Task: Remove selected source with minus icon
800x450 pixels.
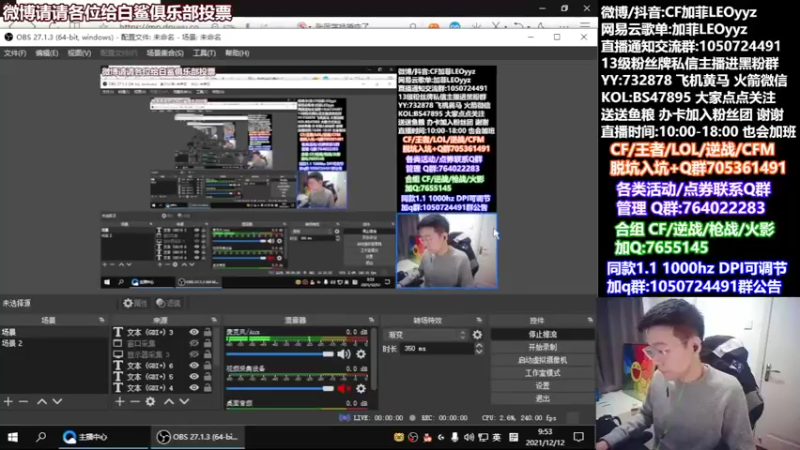Action: (135, 402)
